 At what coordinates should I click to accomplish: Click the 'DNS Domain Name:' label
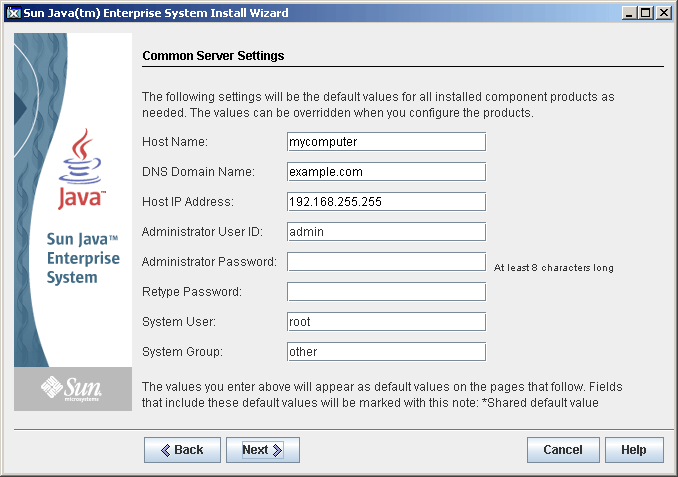(198, 172)
